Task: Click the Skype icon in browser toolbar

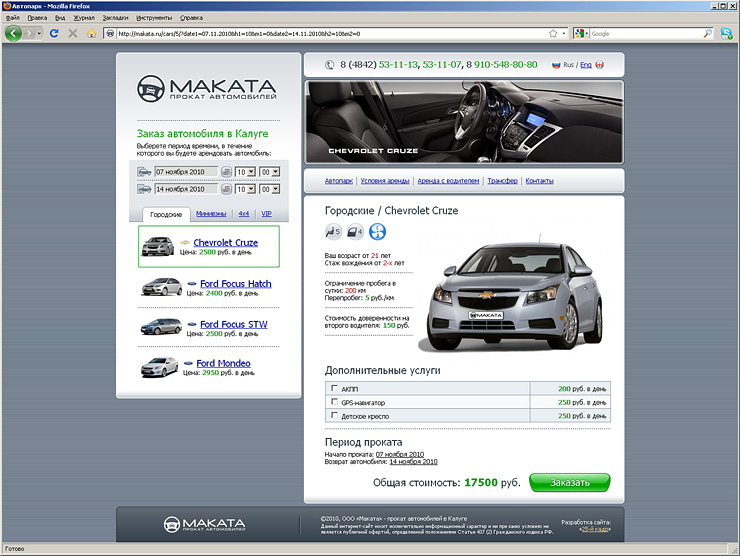Action: [726, 33]
